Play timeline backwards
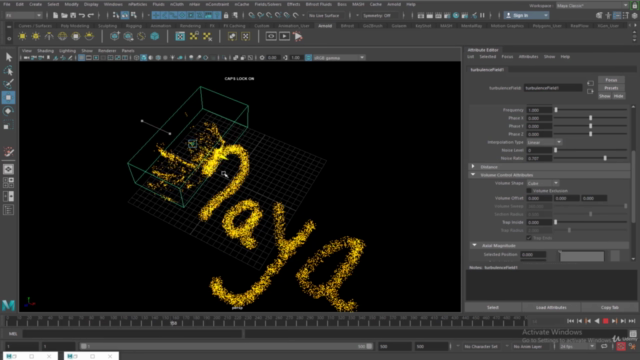640x360 pixels. pos(597,321)
